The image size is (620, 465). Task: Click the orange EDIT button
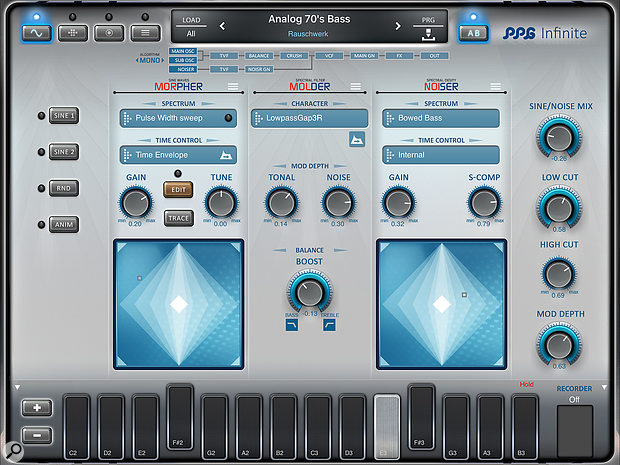(178, 190)
